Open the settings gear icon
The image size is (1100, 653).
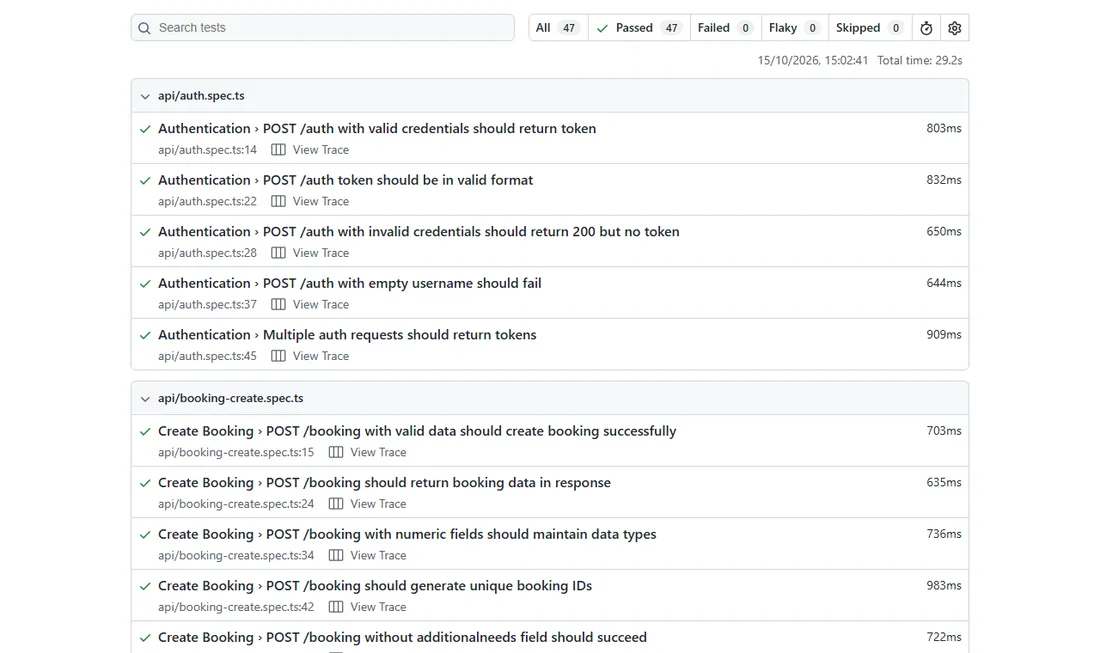(954, 28)
